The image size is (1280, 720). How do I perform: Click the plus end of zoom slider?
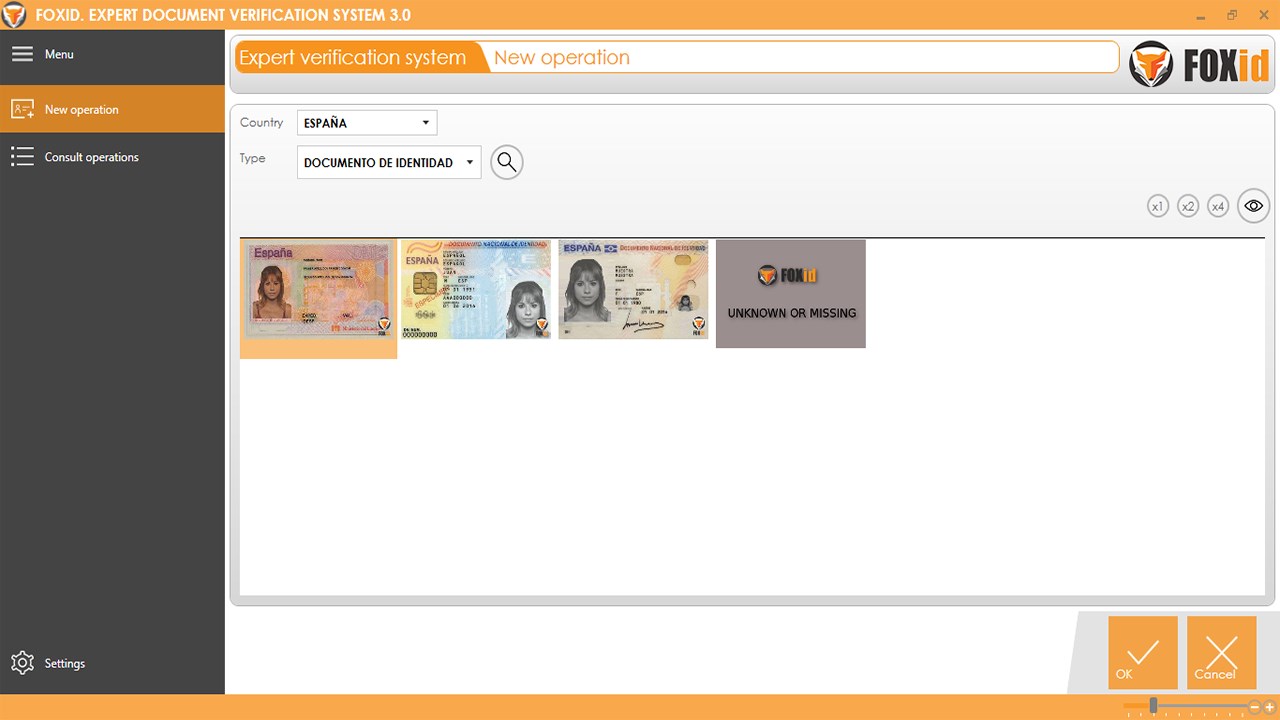click(1270, 707)
